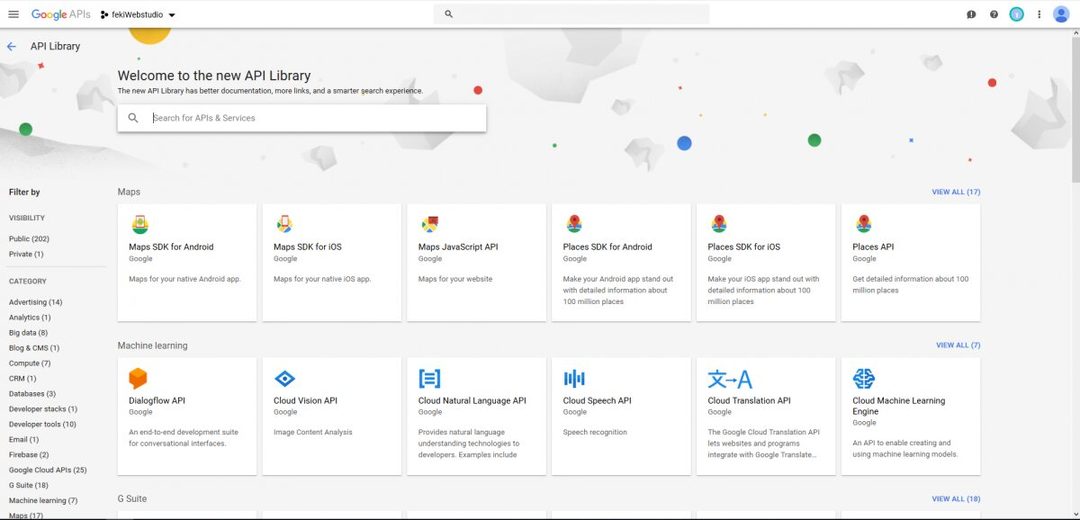The height and width of the screenshot is (520, 1080).
Task: Click the Places SDK for iOS icon
Action: 719,225
